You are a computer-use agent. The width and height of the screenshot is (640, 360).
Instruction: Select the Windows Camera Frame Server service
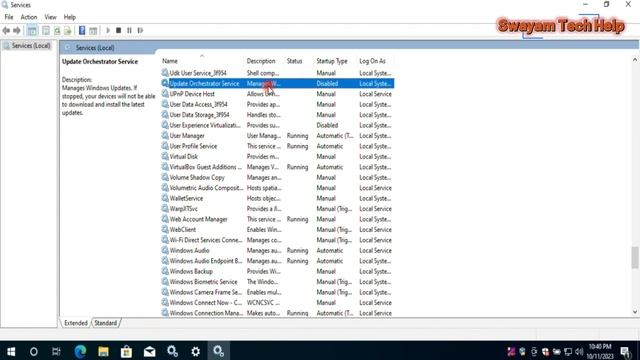[277, 293]
